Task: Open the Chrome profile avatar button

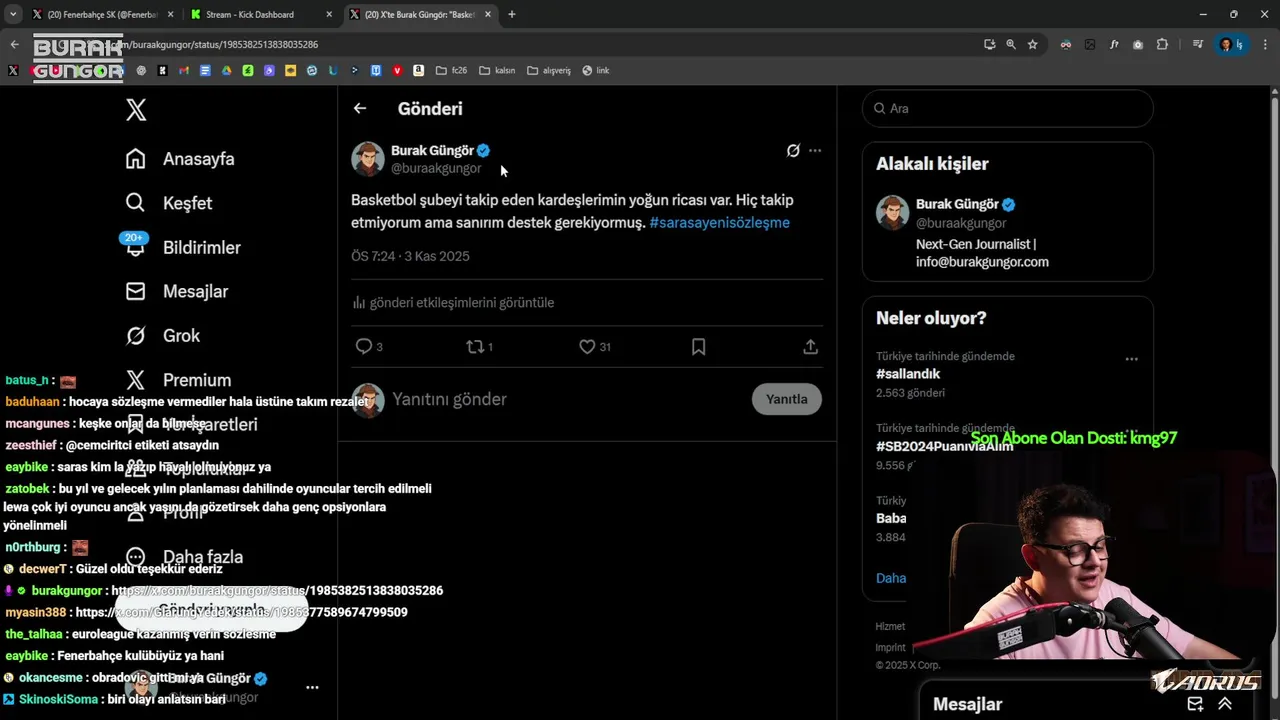Action: tap(1232, 44)
